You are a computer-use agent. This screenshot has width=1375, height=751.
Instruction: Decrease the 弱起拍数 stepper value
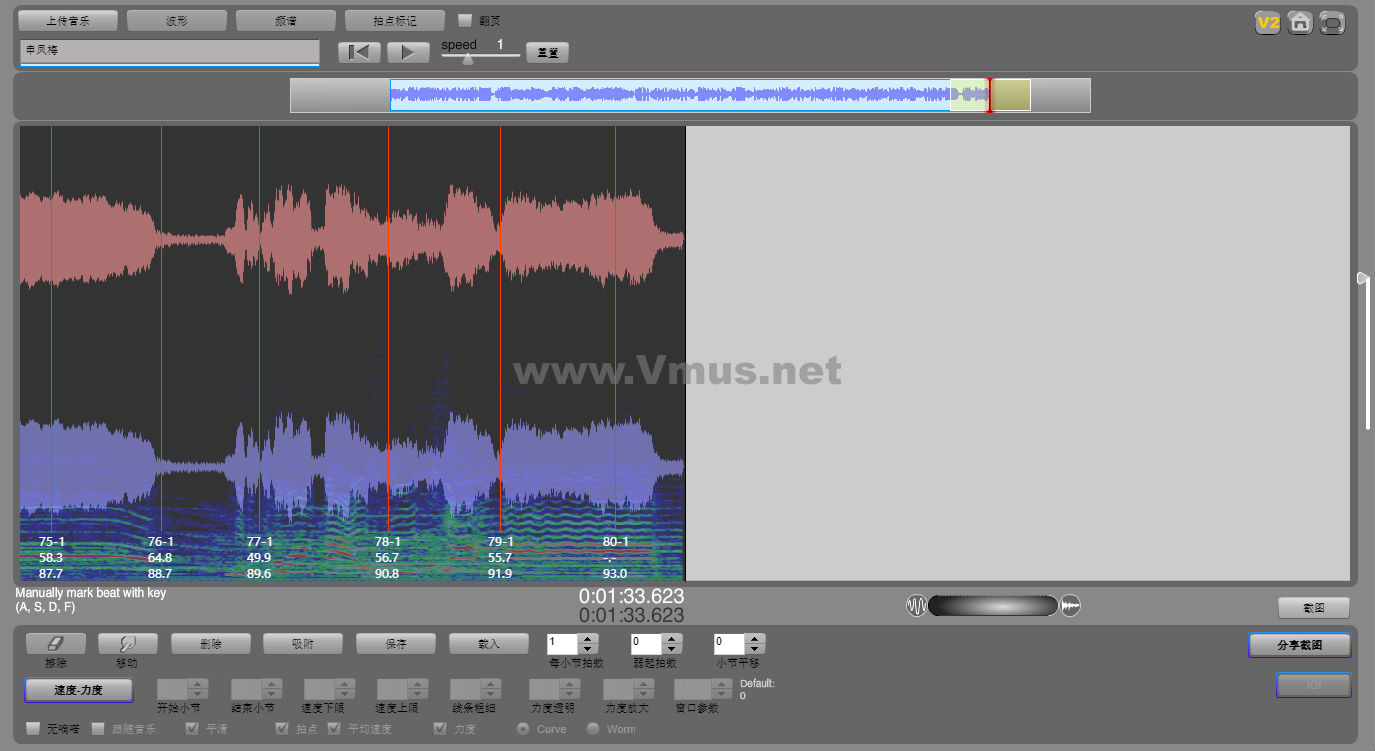672,650
